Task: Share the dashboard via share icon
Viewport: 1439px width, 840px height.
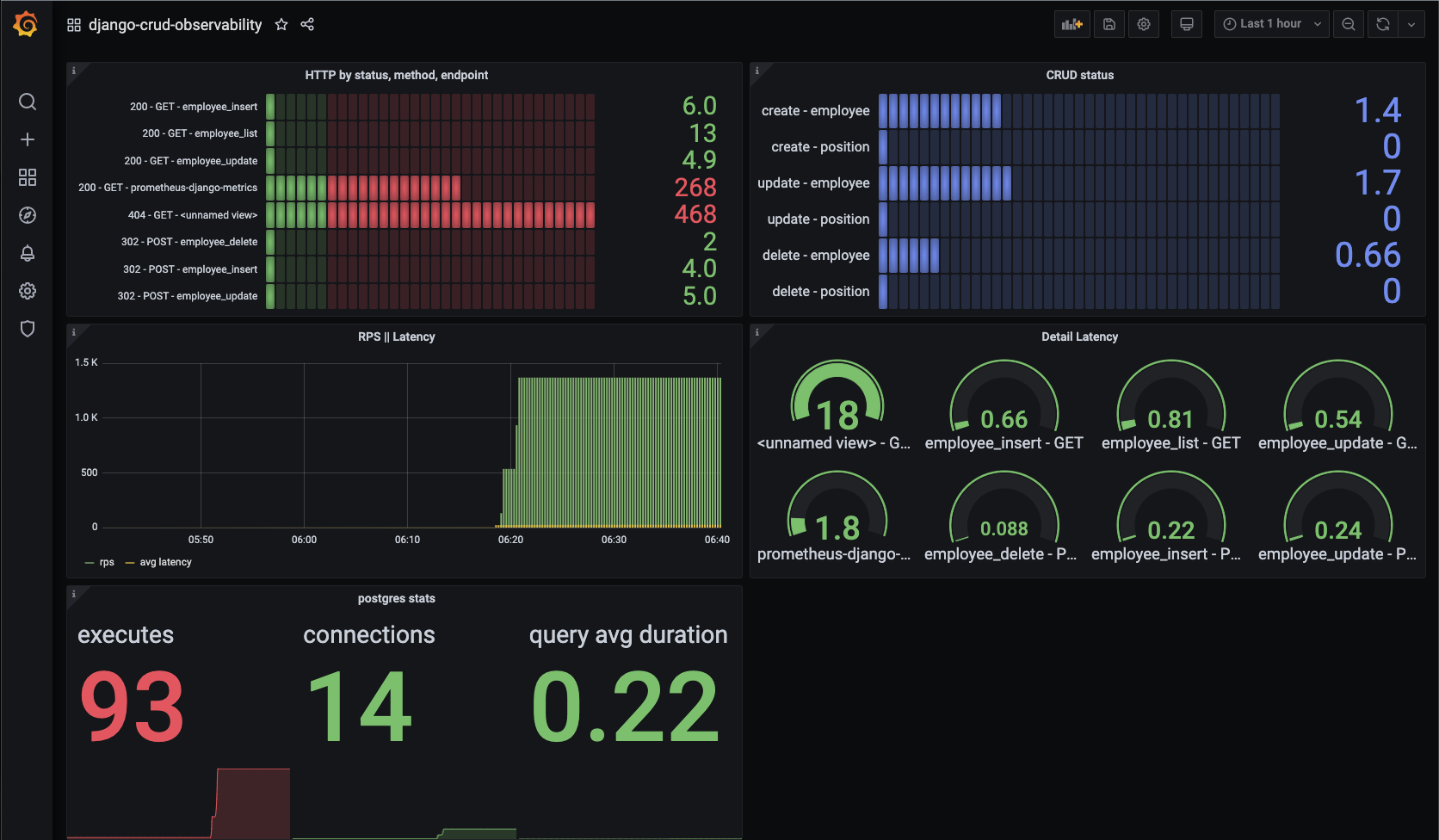Action: [307, 24]
